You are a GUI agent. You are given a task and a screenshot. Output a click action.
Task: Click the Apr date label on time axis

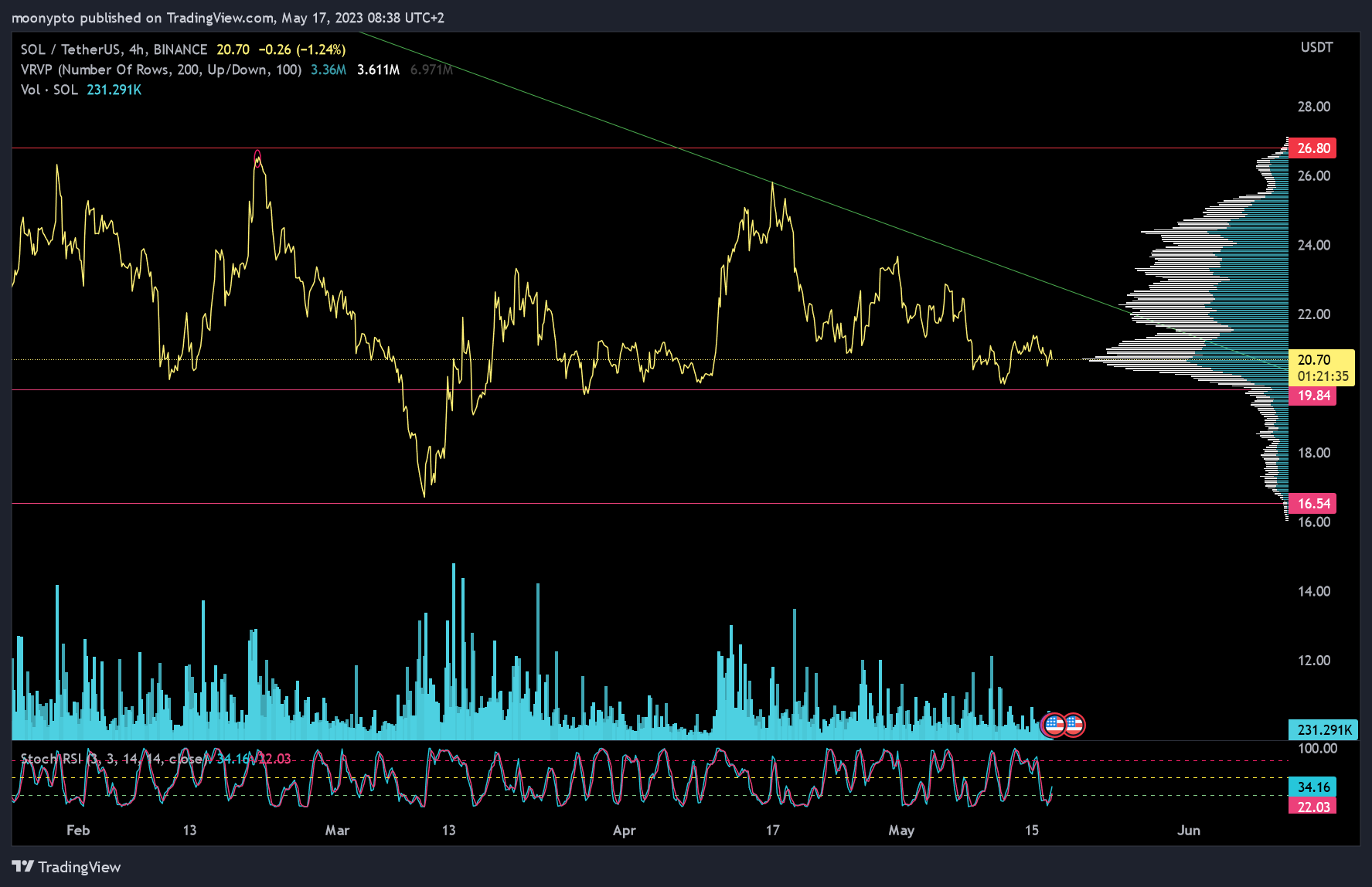tap(624, 831)
